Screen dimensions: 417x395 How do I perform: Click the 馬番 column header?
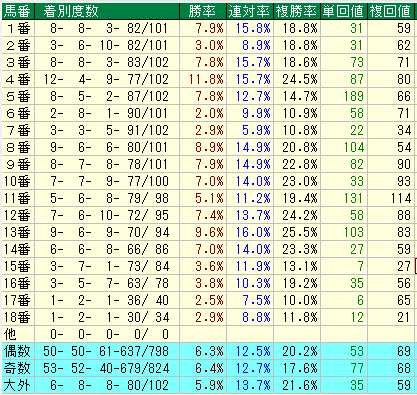coord(17,11)
